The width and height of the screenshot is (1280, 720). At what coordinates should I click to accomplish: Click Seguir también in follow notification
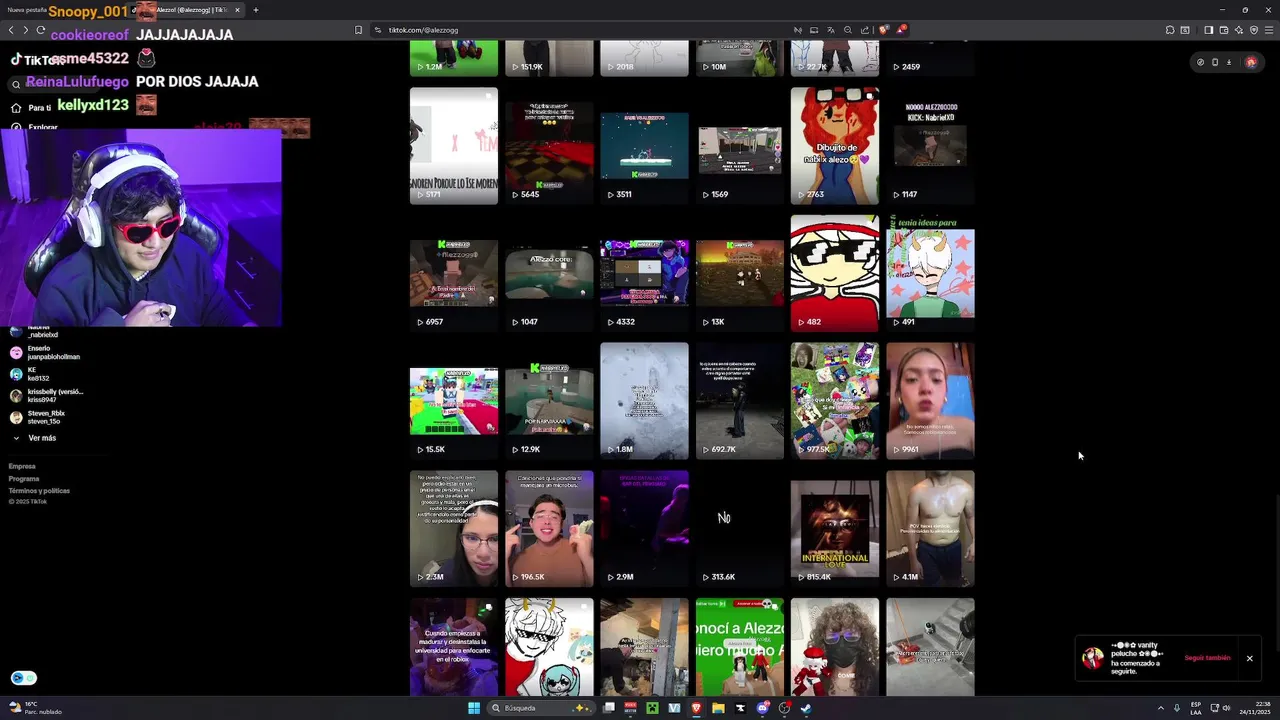(1207, 658)
